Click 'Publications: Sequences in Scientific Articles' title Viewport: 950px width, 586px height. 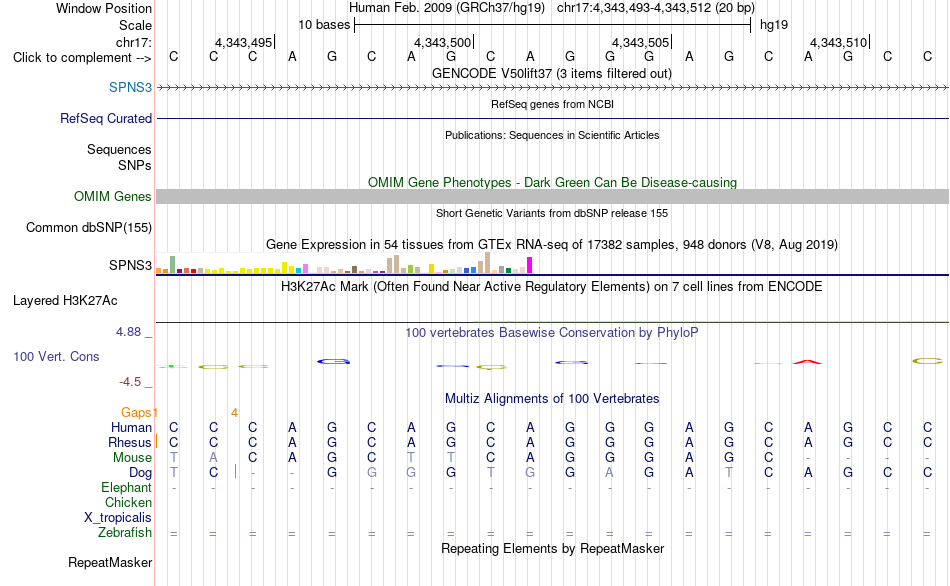[x=552, y=135]
